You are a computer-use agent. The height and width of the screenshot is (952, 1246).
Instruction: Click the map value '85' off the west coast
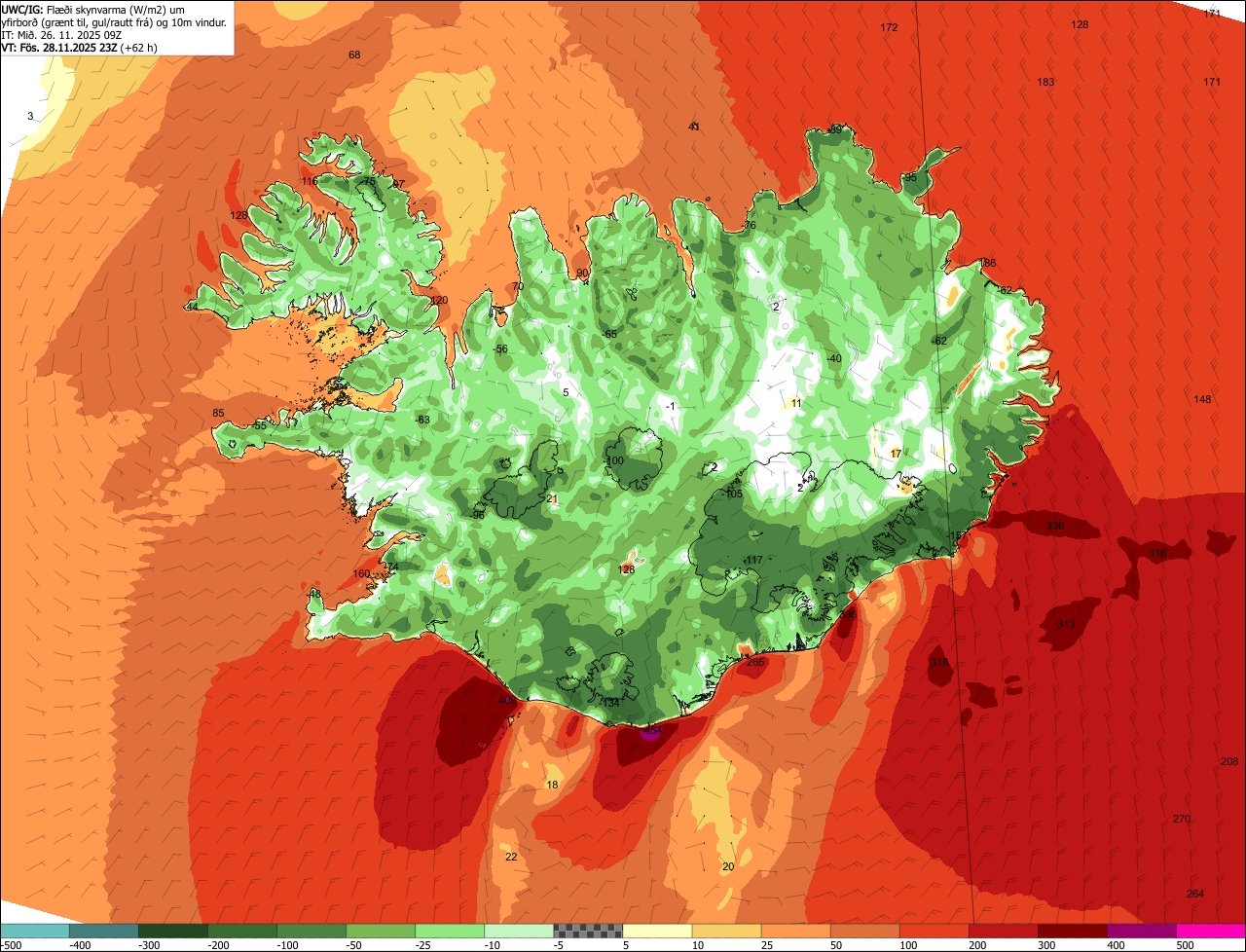point(218,413)
